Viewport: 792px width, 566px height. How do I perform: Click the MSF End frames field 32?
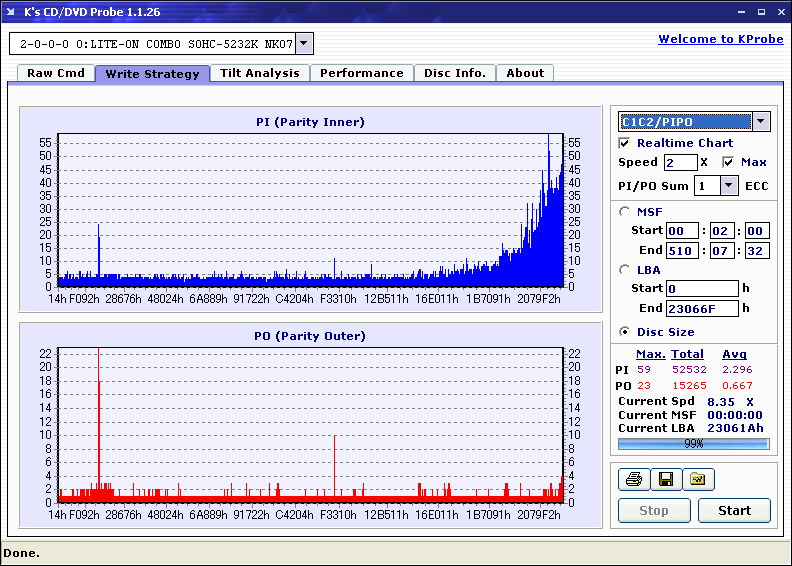(757, 250)
